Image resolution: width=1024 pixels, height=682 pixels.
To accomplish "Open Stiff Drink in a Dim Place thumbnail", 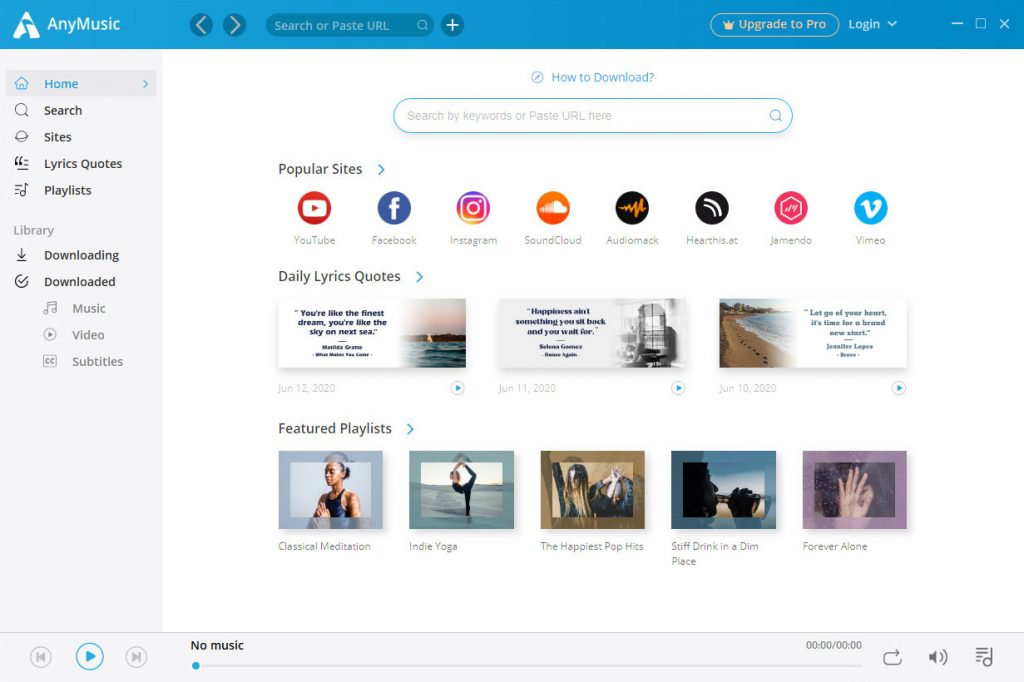I will point(724,490).
